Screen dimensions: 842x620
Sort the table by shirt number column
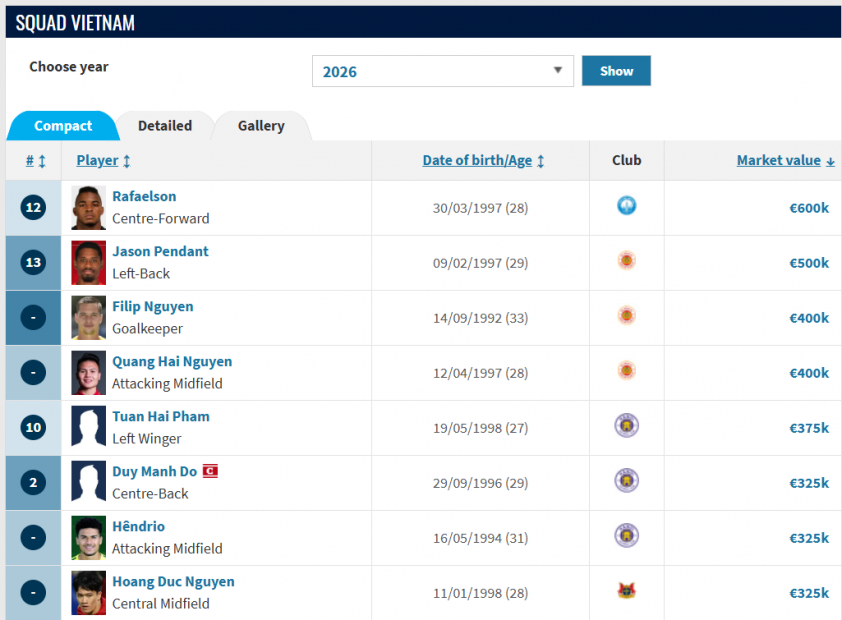pyautogui.click(x=36, y=161)
